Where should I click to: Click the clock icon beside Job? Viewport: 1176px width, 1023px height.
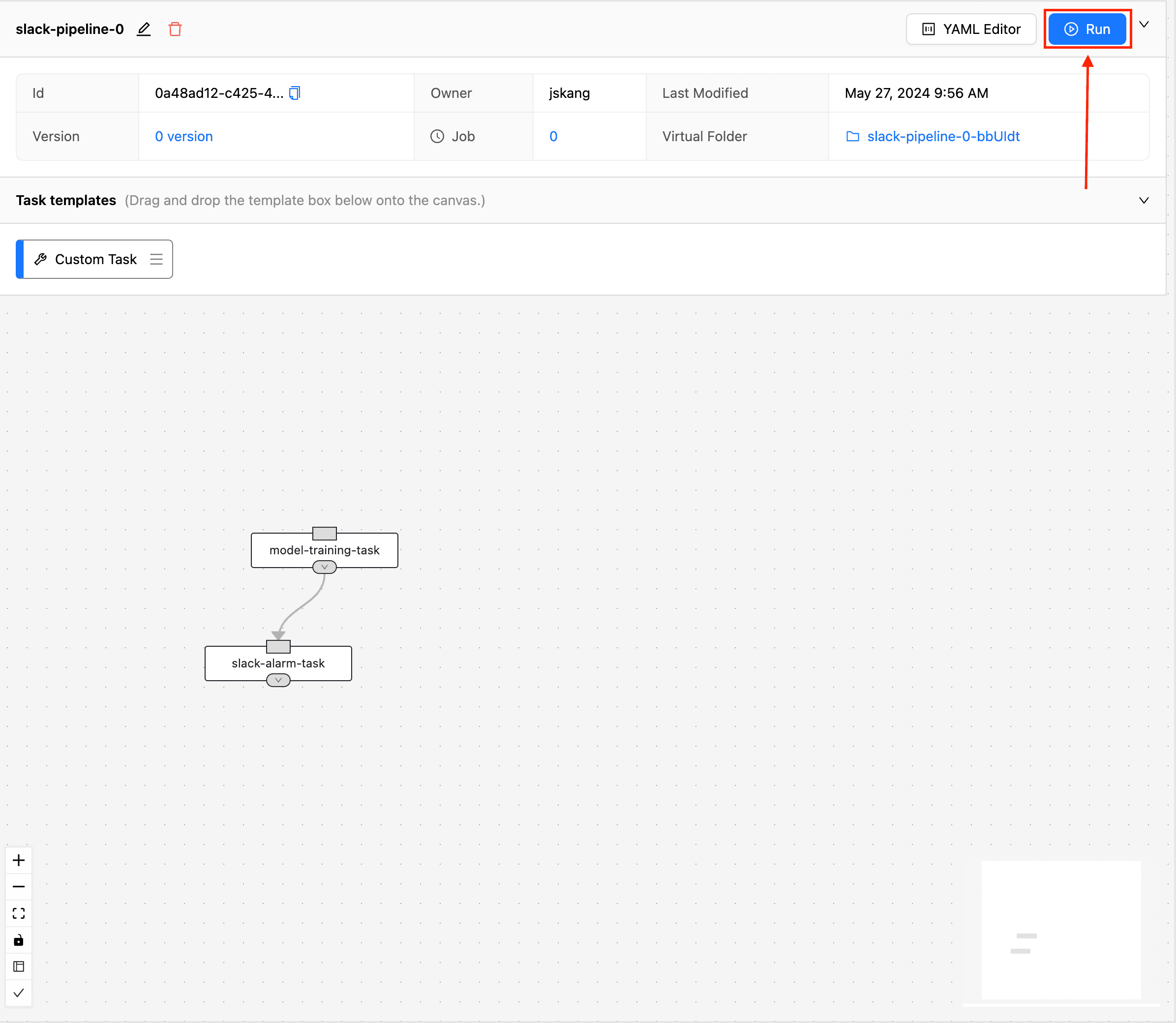(x=437, y=136)
